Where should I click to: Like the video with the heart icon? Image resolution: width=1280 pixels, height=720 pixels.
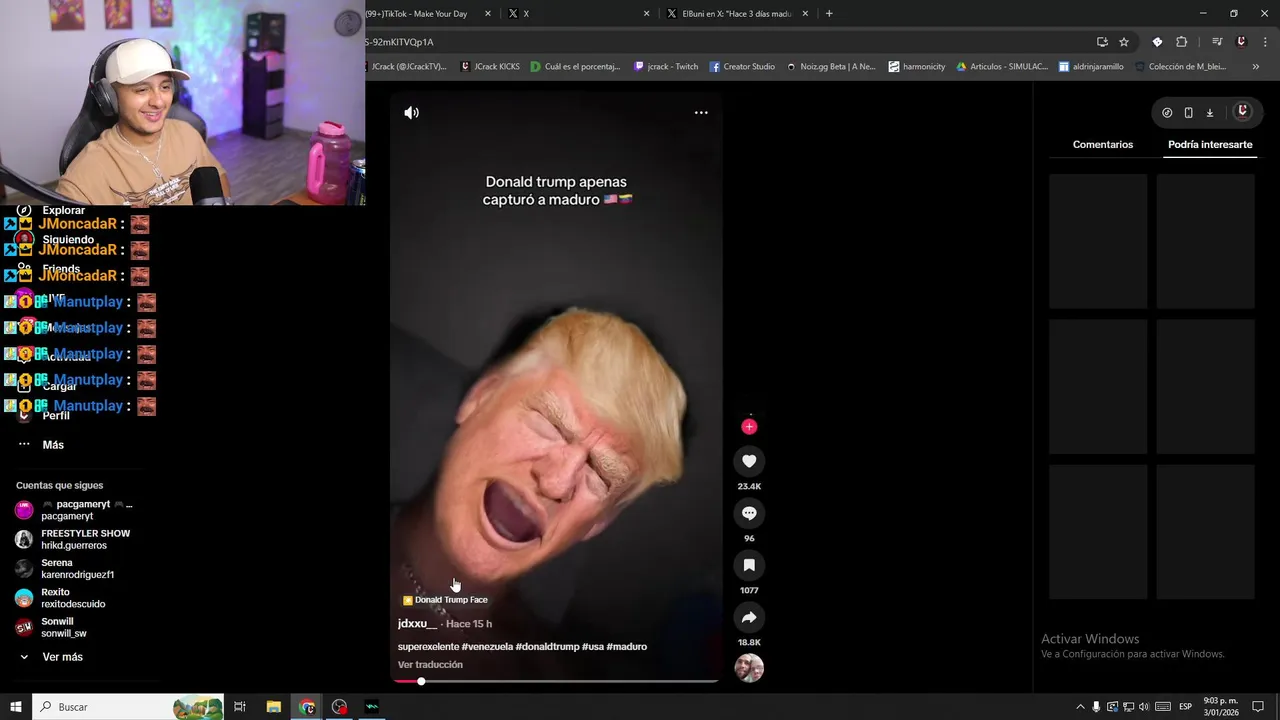(749, 461)
